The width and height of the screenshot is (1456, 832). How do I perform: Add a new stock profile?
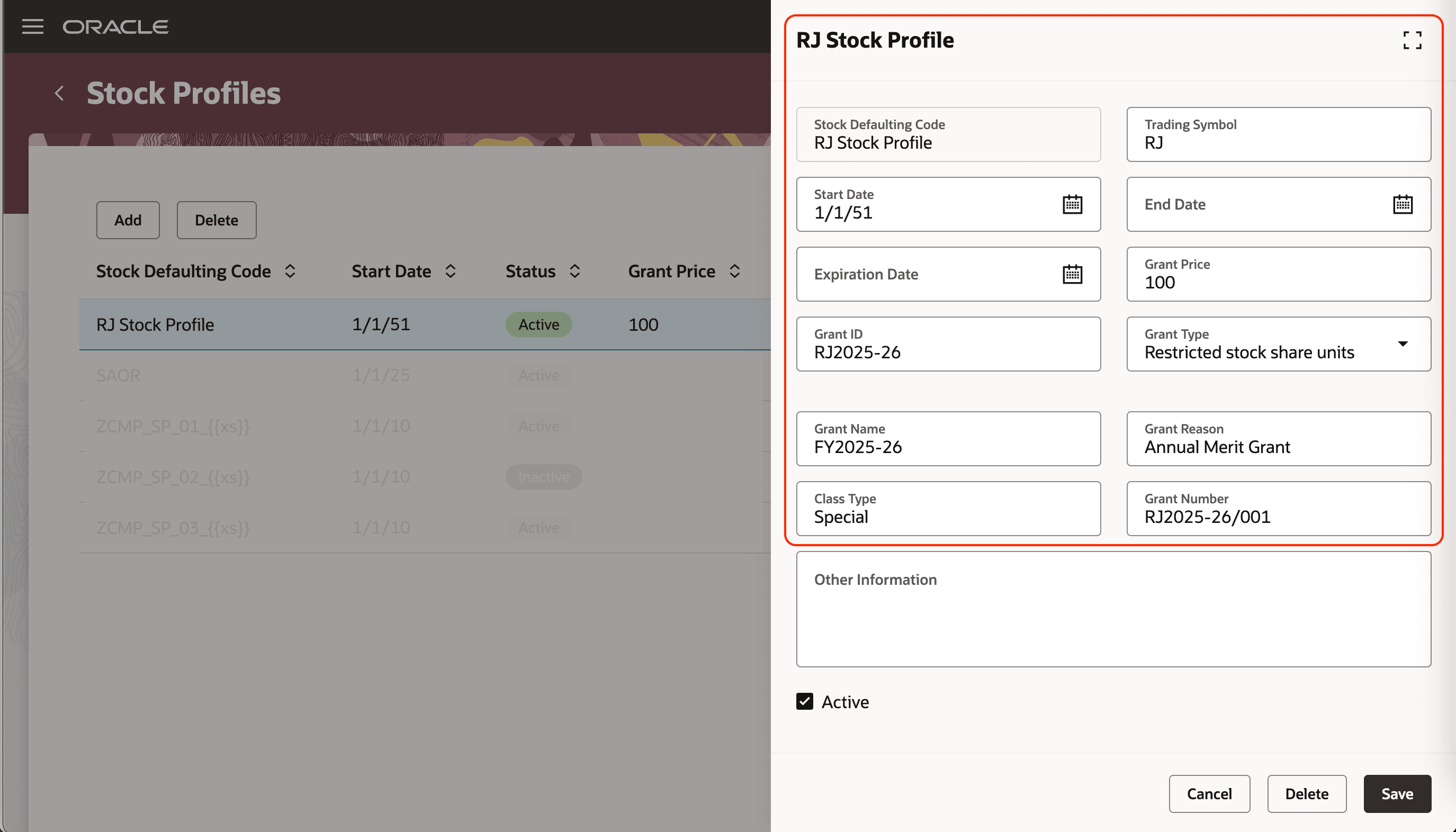click(128, 220)
